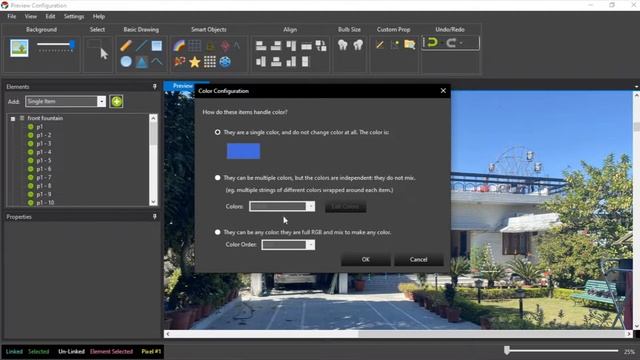Screen dimensions: 640x360
Task: Select the full RGB any color option
Action: pos(218,232)
